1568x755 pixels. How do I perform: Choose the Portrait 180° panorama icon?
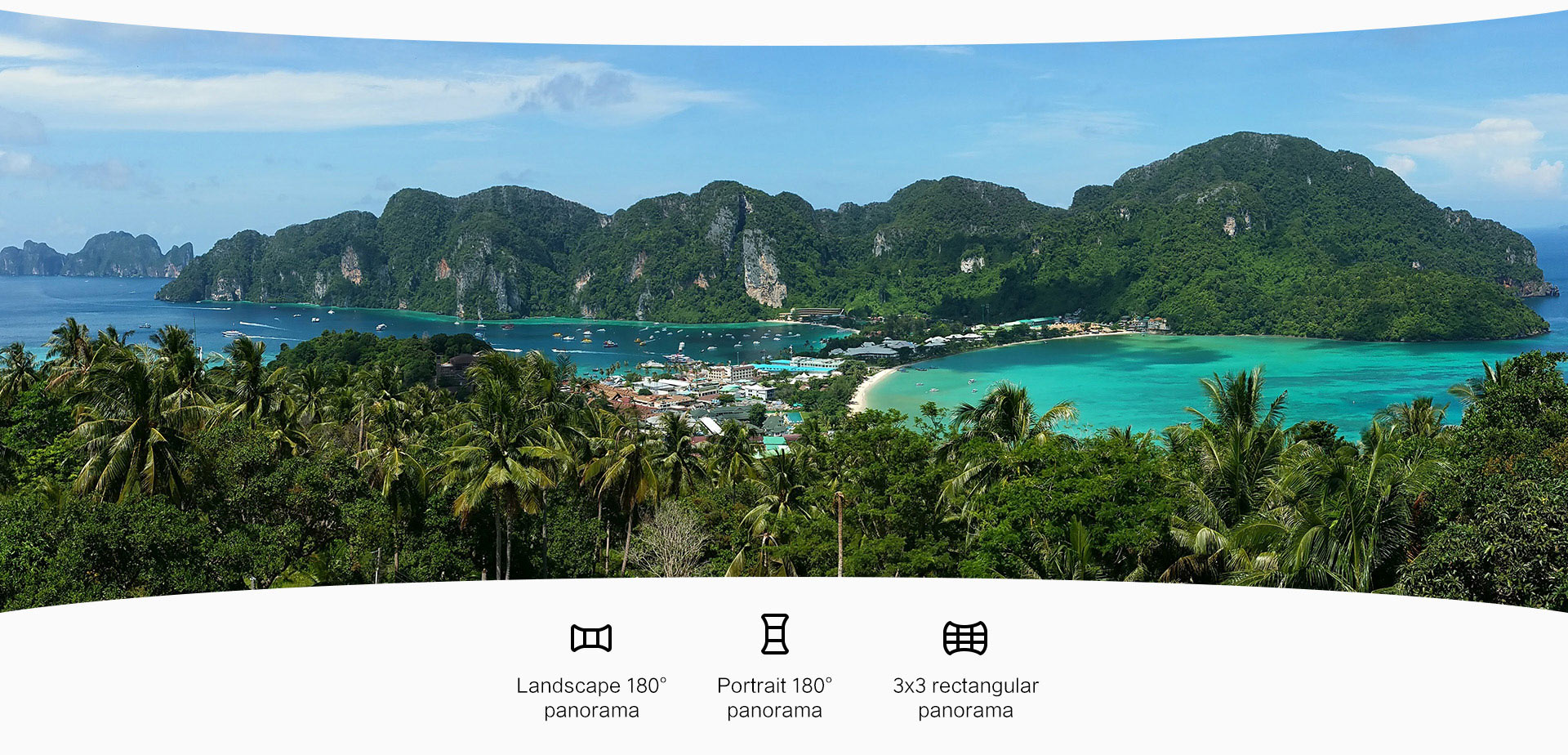point(774,634)
